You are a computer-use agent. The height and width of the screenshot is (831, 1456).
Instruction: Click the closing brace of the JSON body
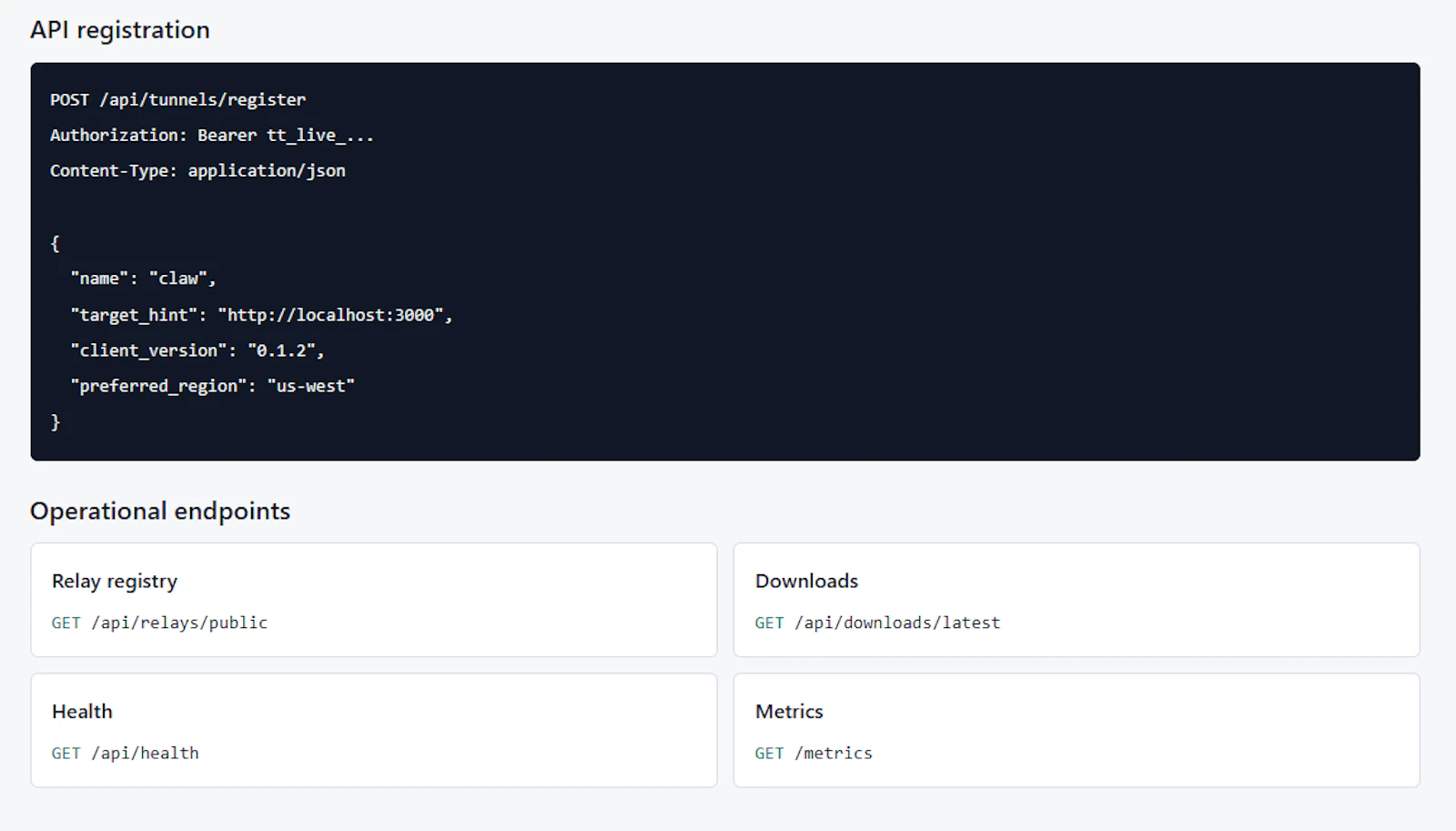pyautogui.click(x=55, y=421)
